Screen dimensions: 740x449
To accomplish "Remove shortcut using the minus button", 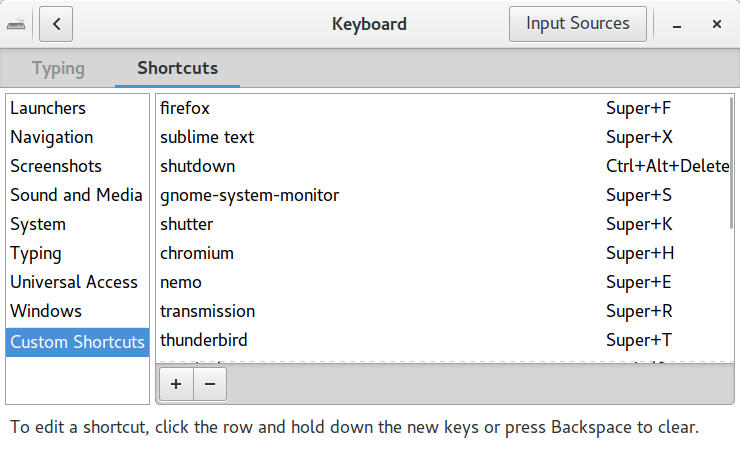I will (210, 384).
